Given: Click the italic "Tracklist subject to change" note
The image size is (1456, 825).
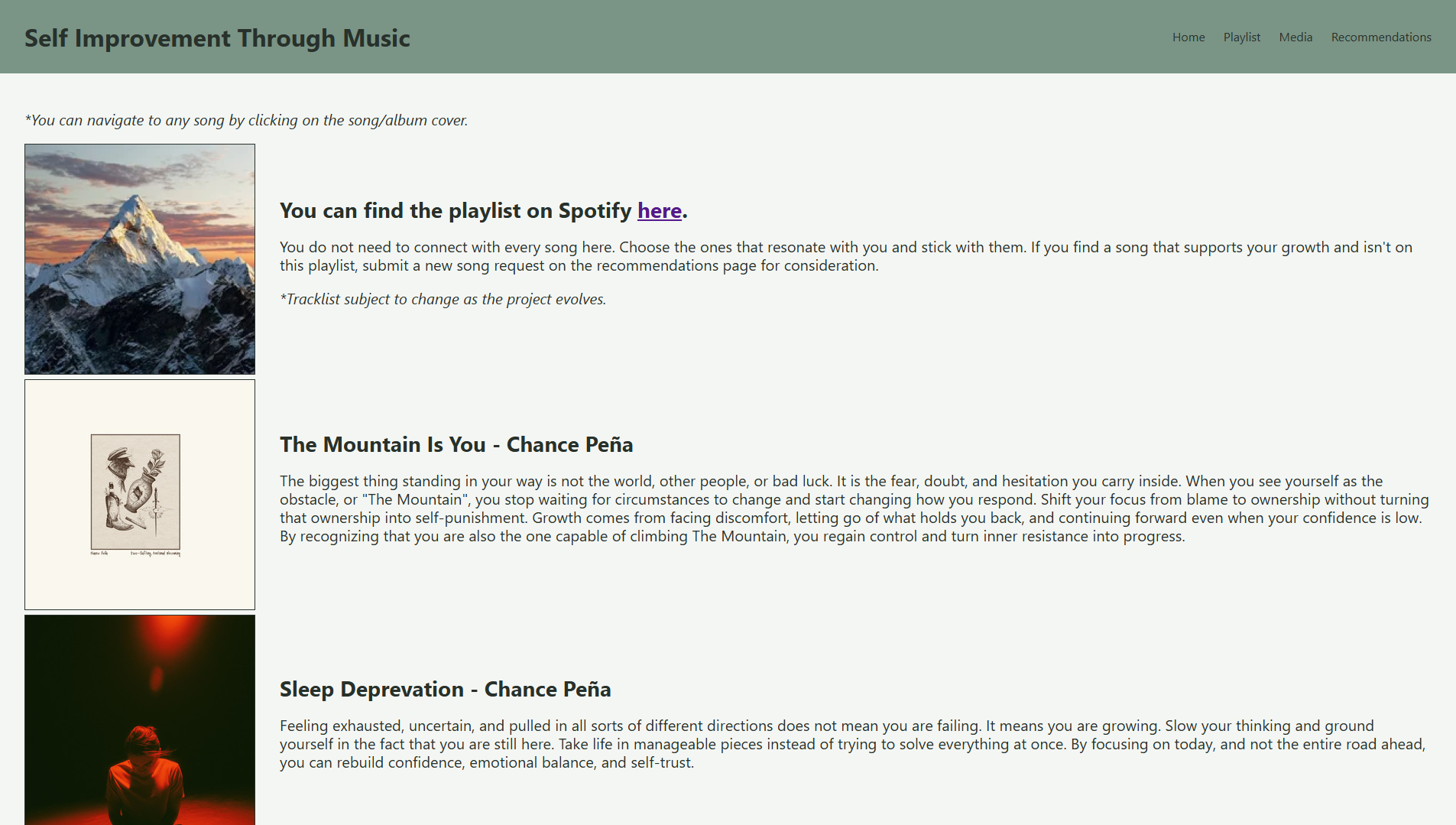Looking at the screenshot, I should click(x=443, y=299).
